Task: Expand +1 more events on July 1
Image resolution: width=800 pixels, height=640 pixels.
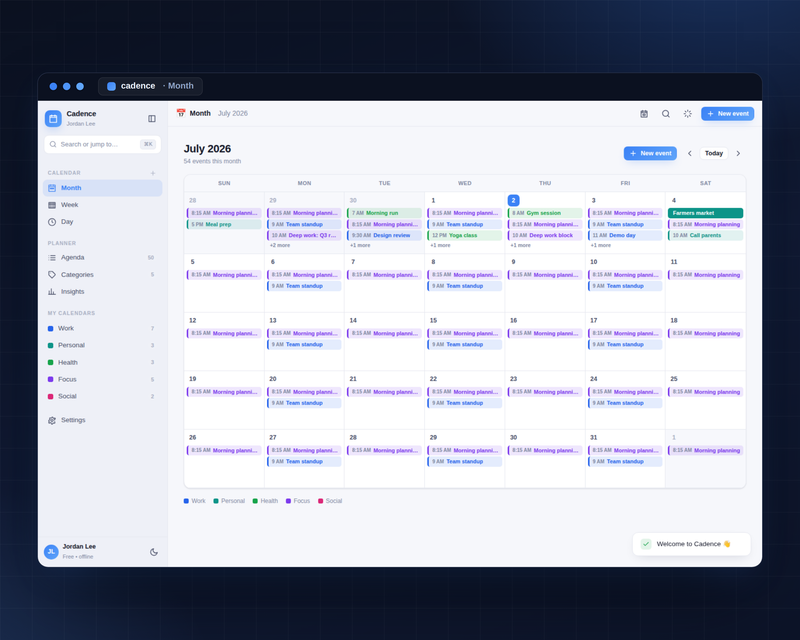Action: point(440,245)
